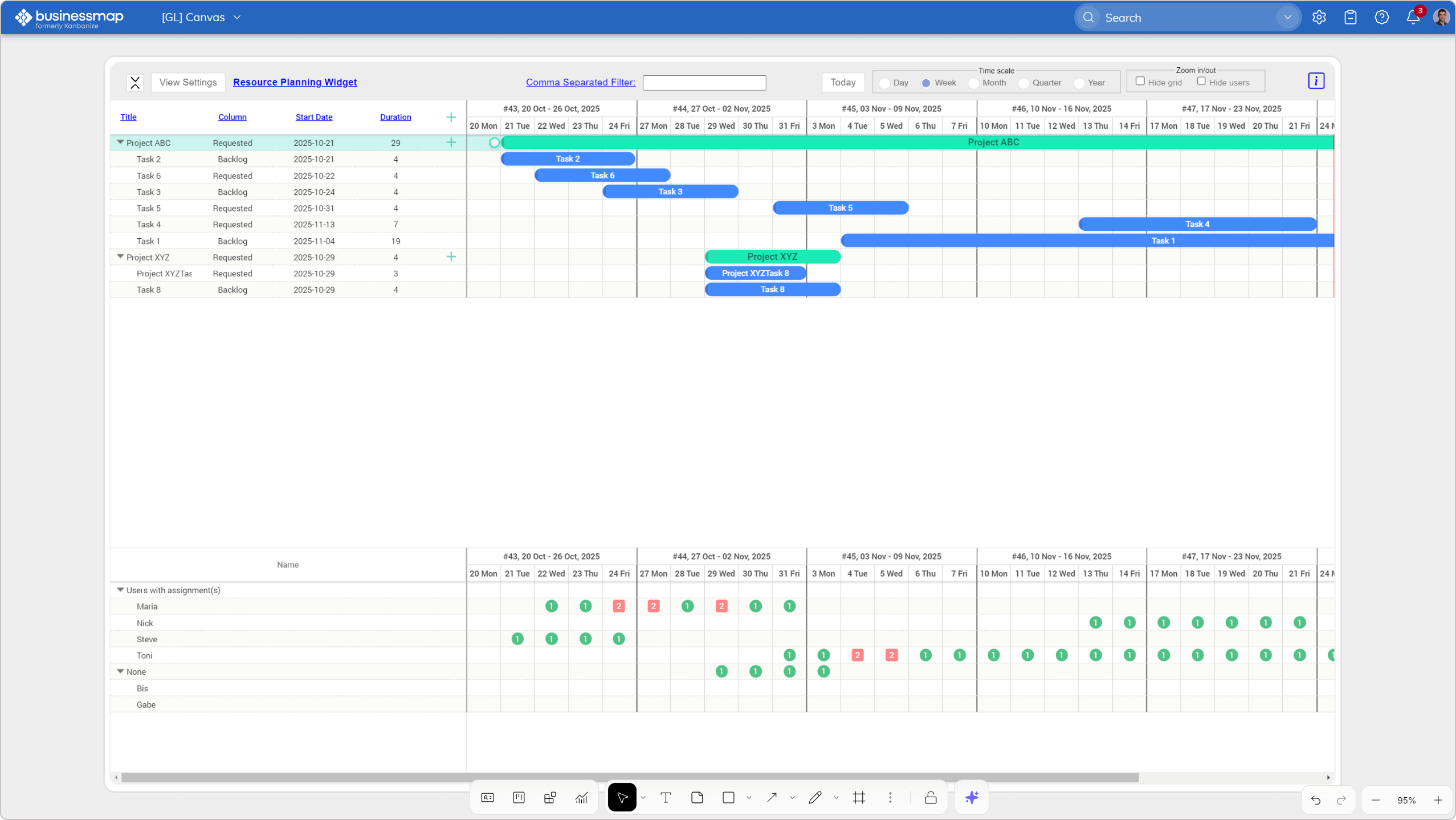Select the Text tool in the canvas toolbar

point(664,797)
